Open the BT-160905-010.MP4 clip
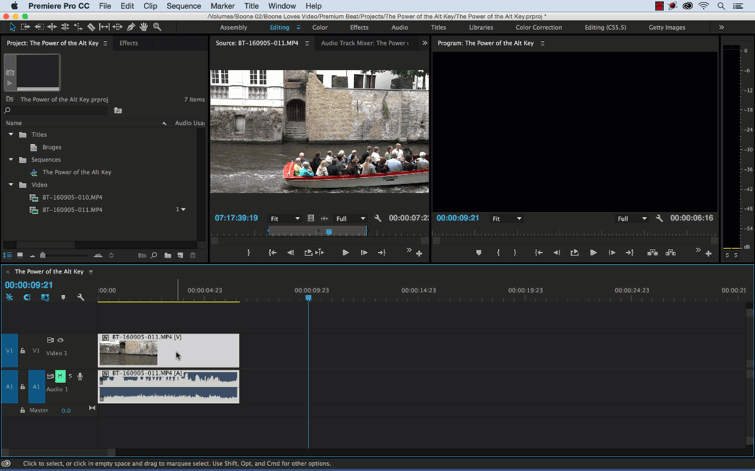The image size is (755, 471). [72, 197]
